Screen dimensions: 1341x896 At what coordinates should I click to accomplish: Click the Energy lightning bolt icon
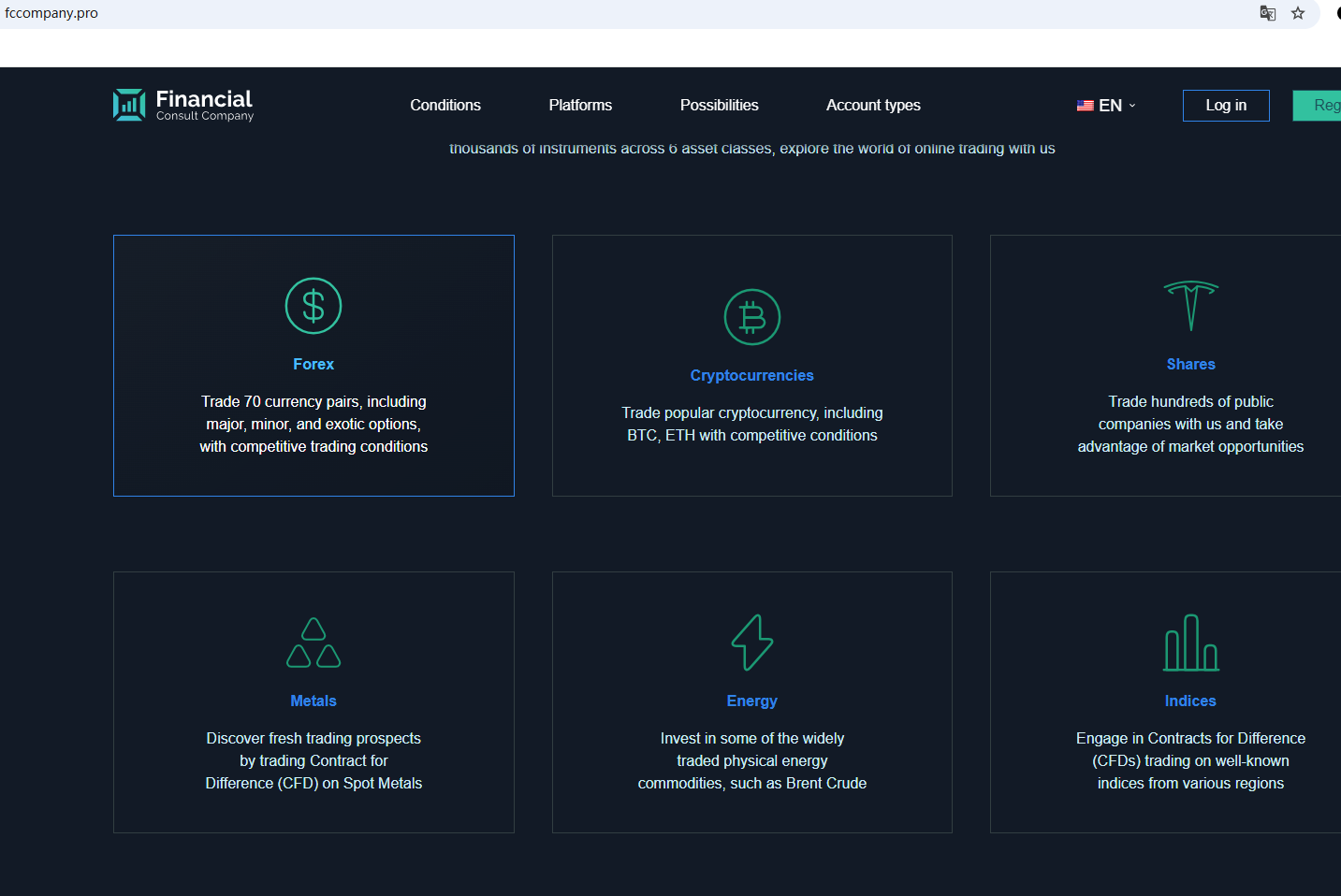(x=751, y=643)
